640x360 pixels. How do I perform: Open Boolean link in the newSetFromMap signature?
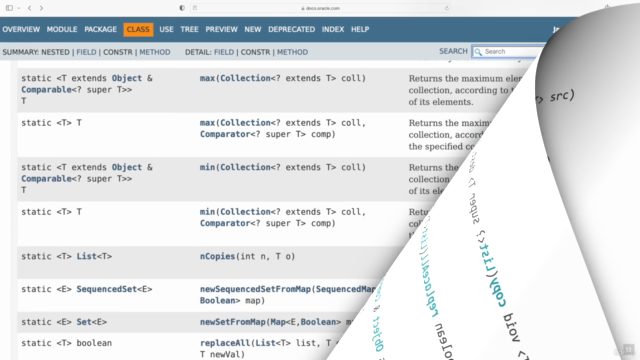click(318, 322)
